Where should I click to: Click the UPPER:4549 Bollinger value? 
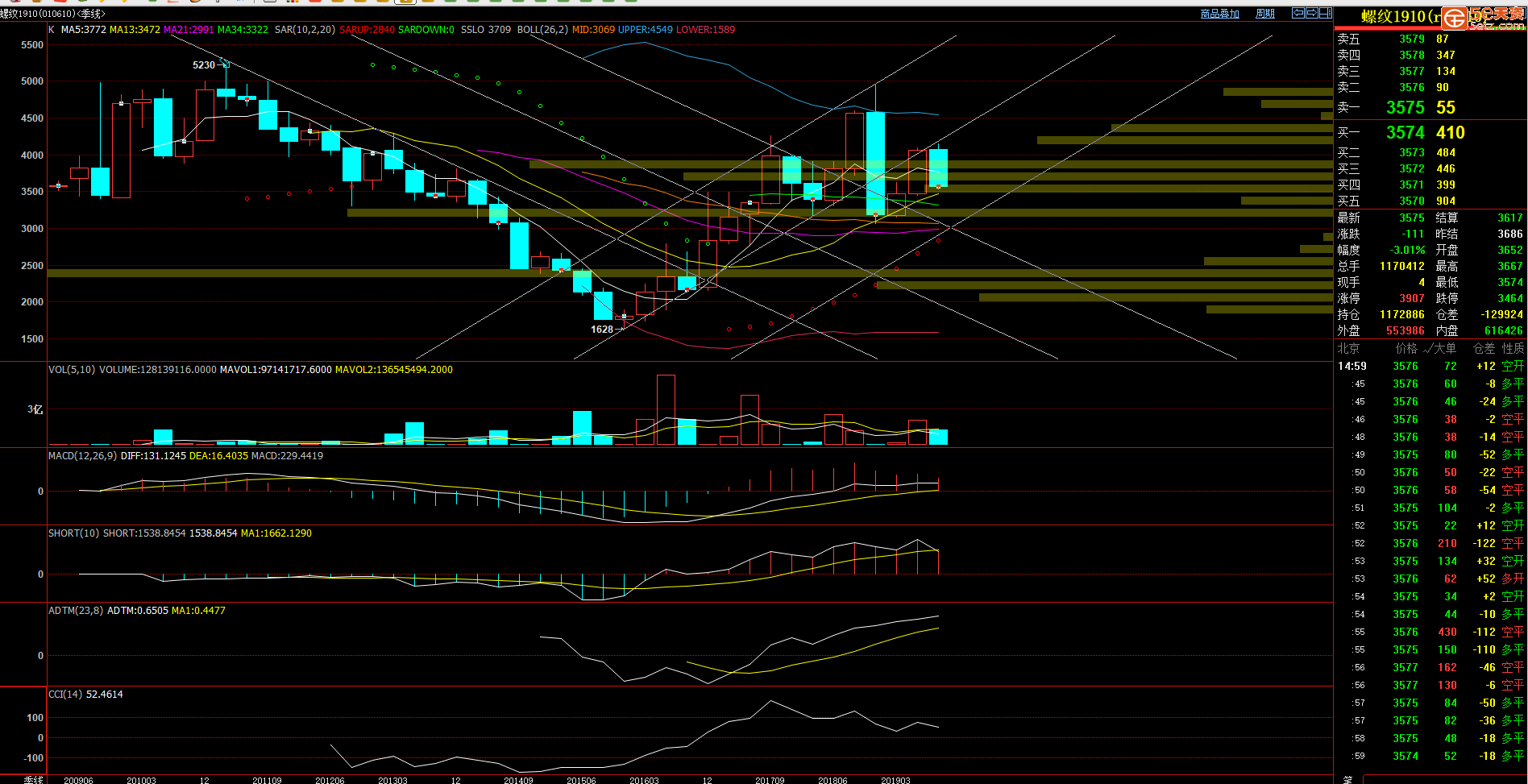pos(645,30)
